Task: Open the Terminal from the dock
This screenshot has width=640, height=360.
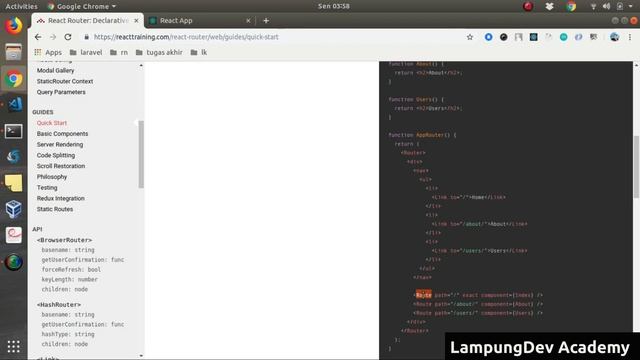Action: 13,131
